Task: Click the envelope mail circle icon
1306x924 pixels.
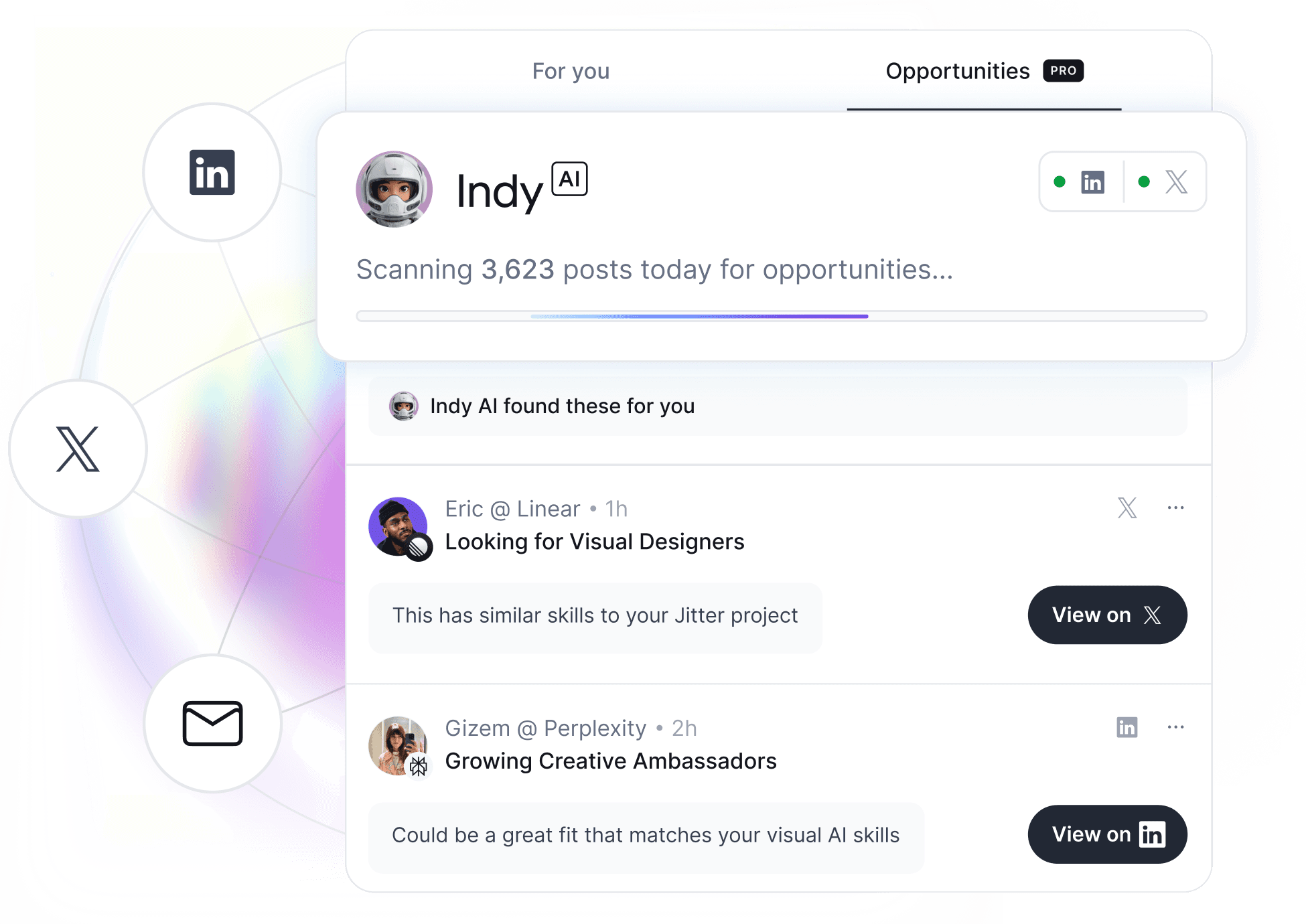Action: [x=212, y=724]
